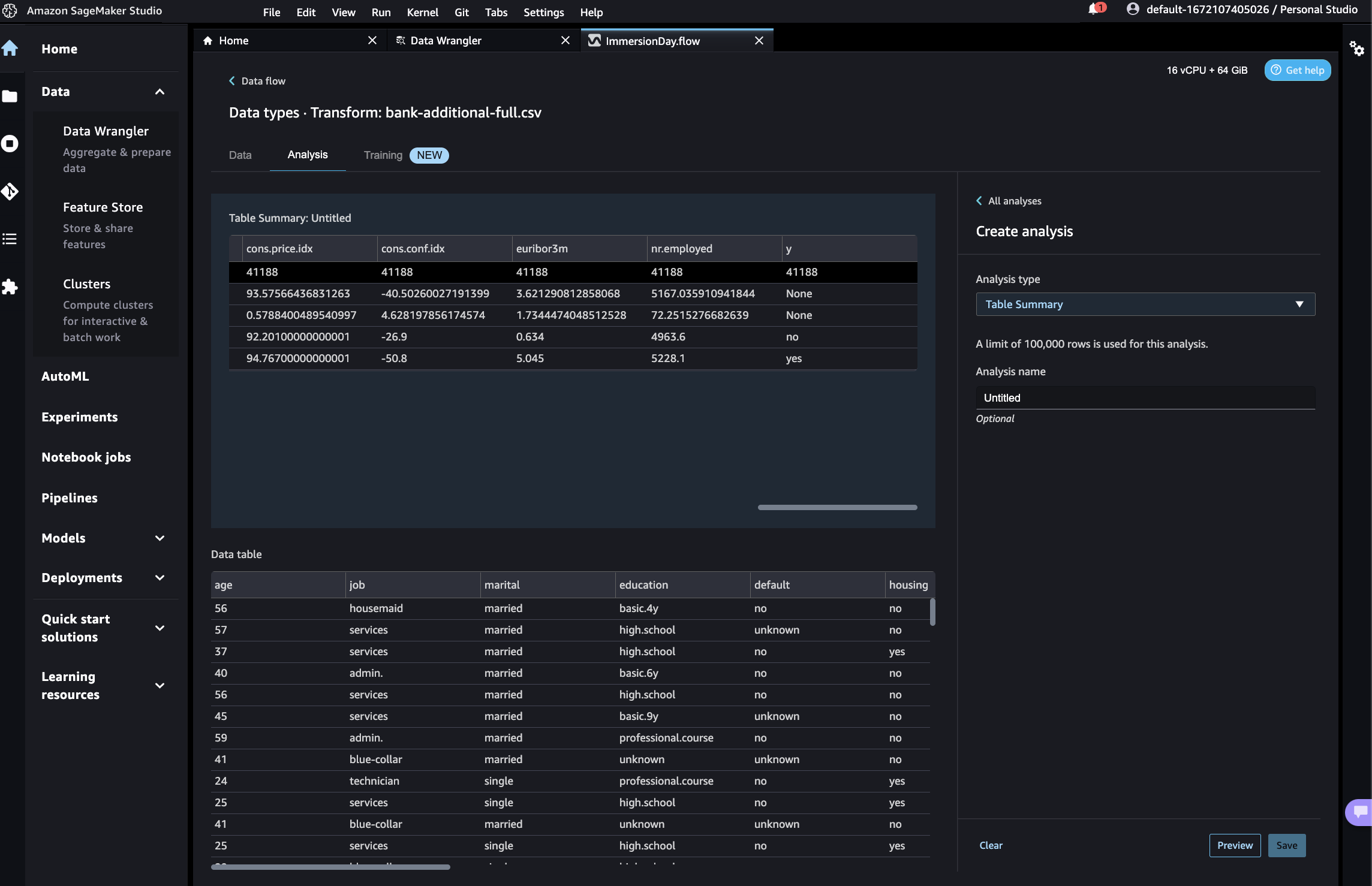Image resolution: width=1372 pixels, height=886 pixels.
Task: Click the Home icon in left sidebar
Action: point(10,48)
